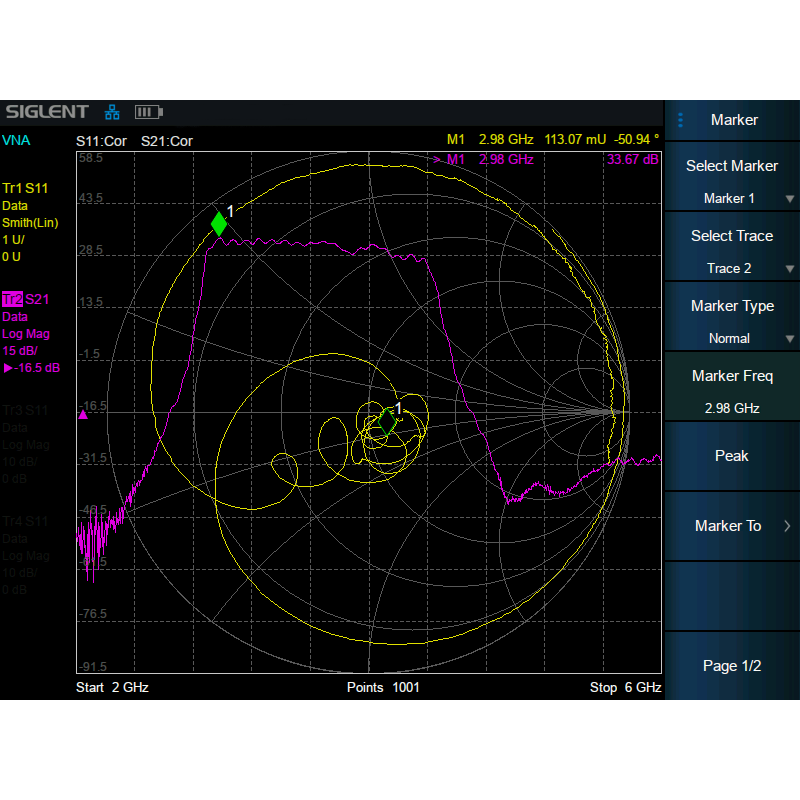Click the magenta reference level triangle

pos(83,414)
